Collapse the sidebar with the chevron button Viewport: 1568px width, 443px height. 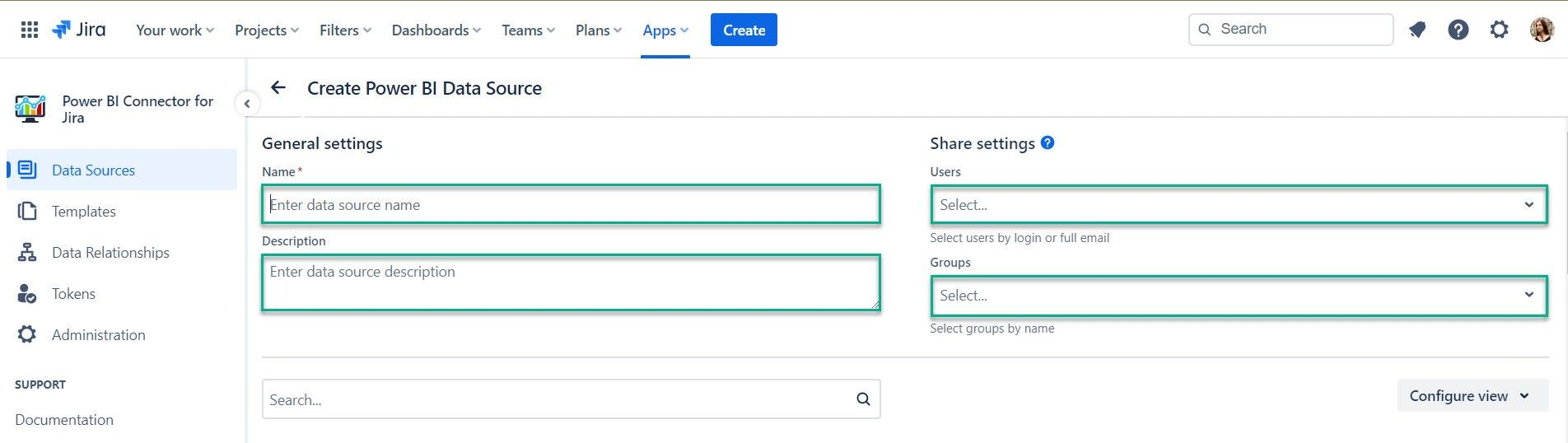pyautogui.click(x=247, y=104)
